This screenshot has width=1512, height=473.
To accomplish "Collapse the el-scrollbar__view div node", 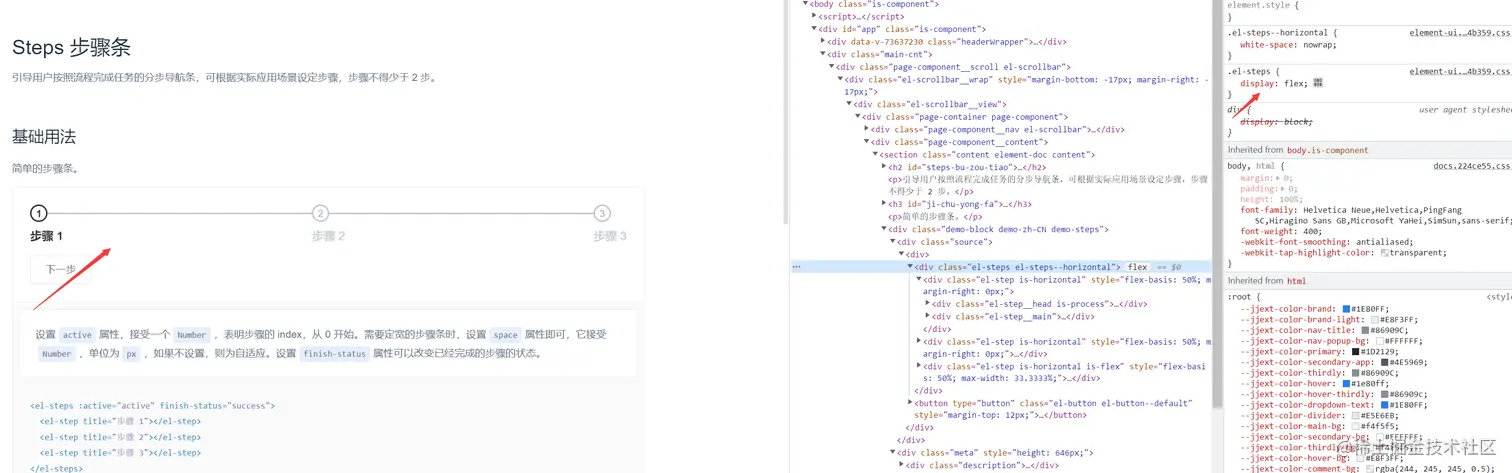I will click(848, 104).
